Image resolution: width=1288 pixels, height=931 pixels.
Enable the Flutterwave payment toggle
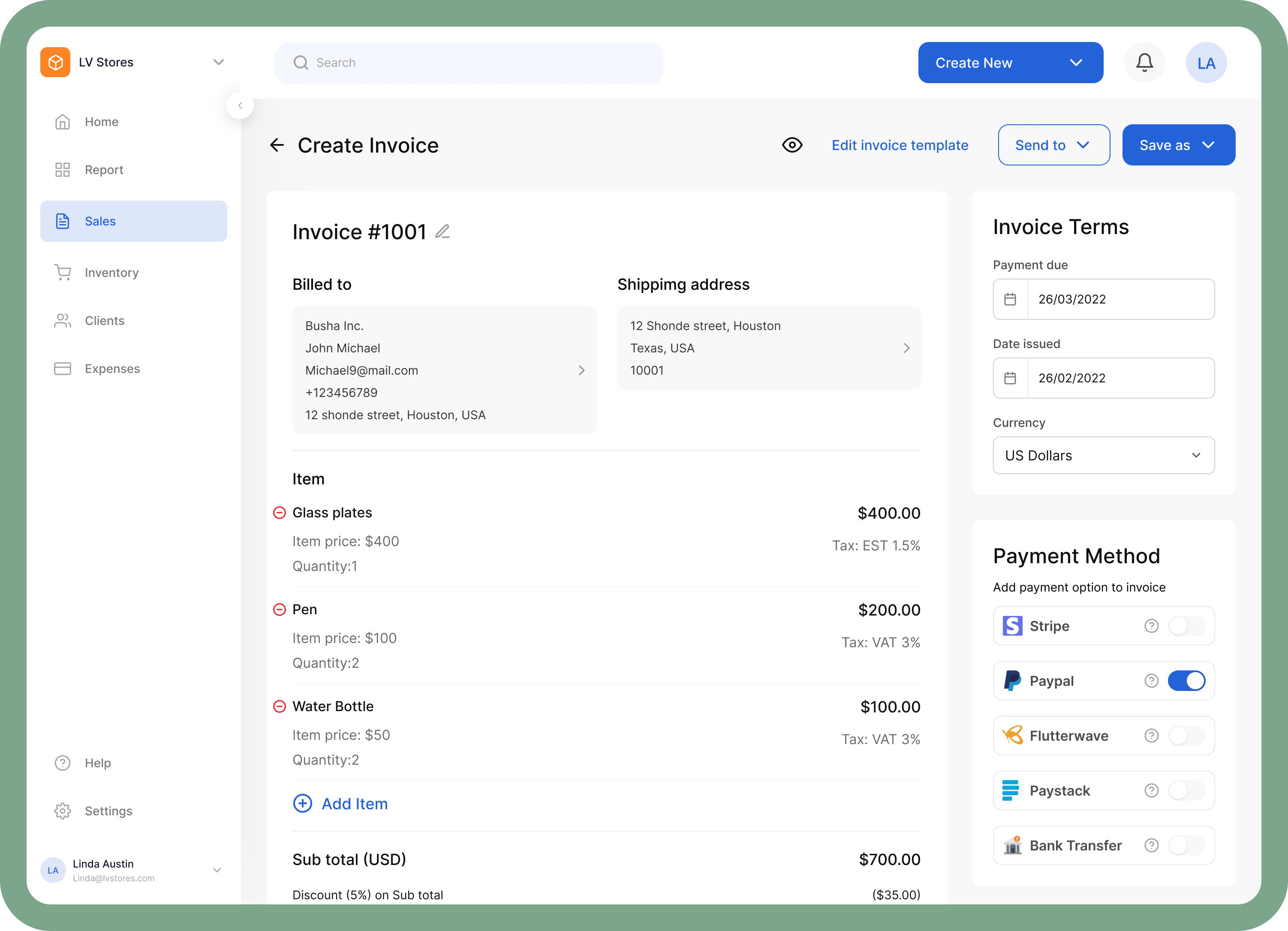click(1186, 736)
